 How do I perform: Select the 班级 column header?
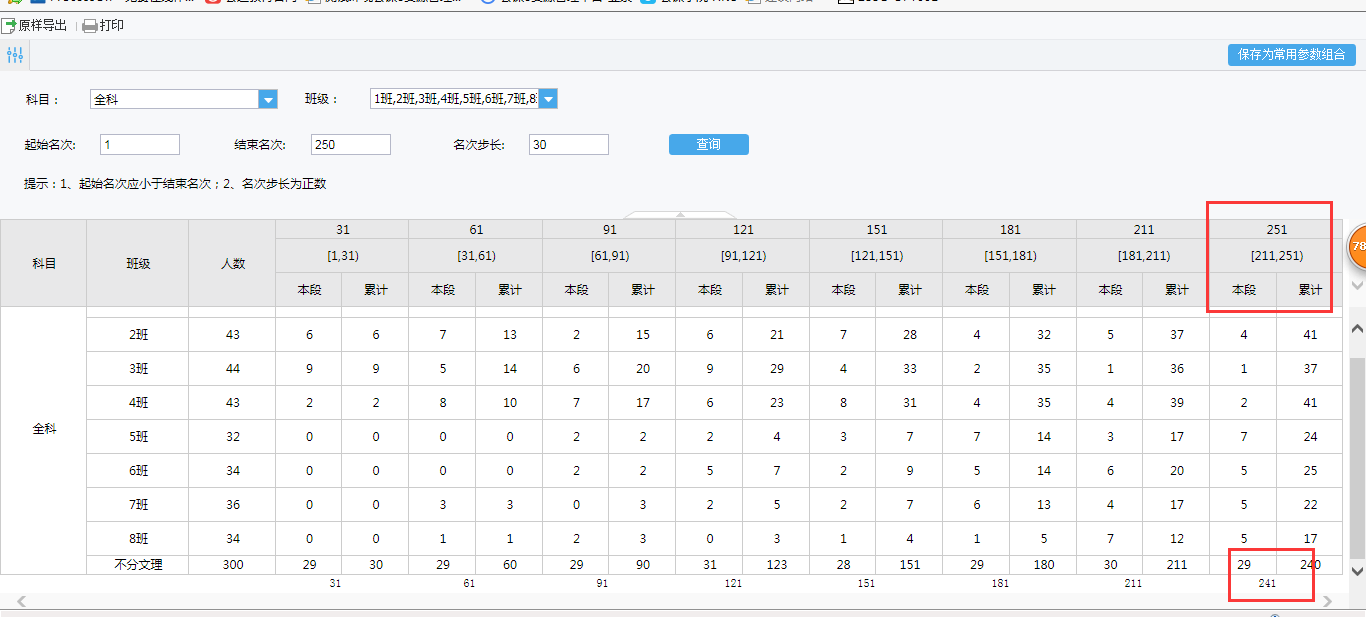[138, 264]
